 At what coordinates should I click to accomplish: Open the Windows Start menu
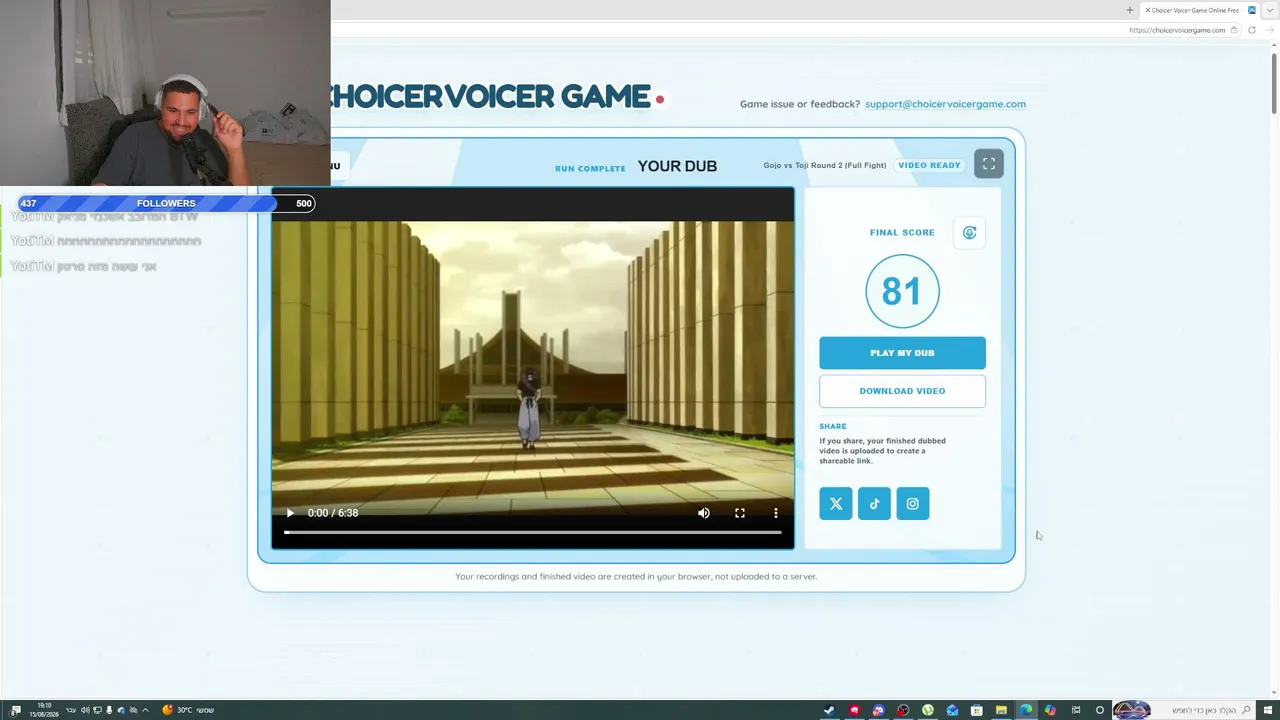[x=1268, y=710]
